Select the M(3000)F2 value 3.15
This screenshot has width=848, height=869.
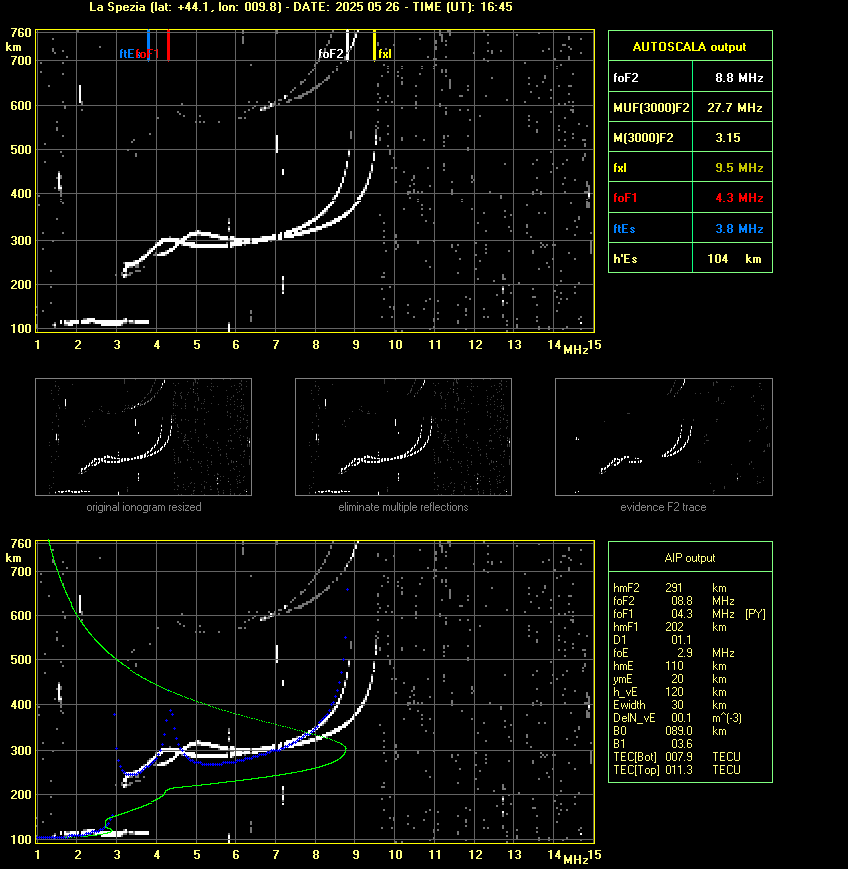(728, 137)
